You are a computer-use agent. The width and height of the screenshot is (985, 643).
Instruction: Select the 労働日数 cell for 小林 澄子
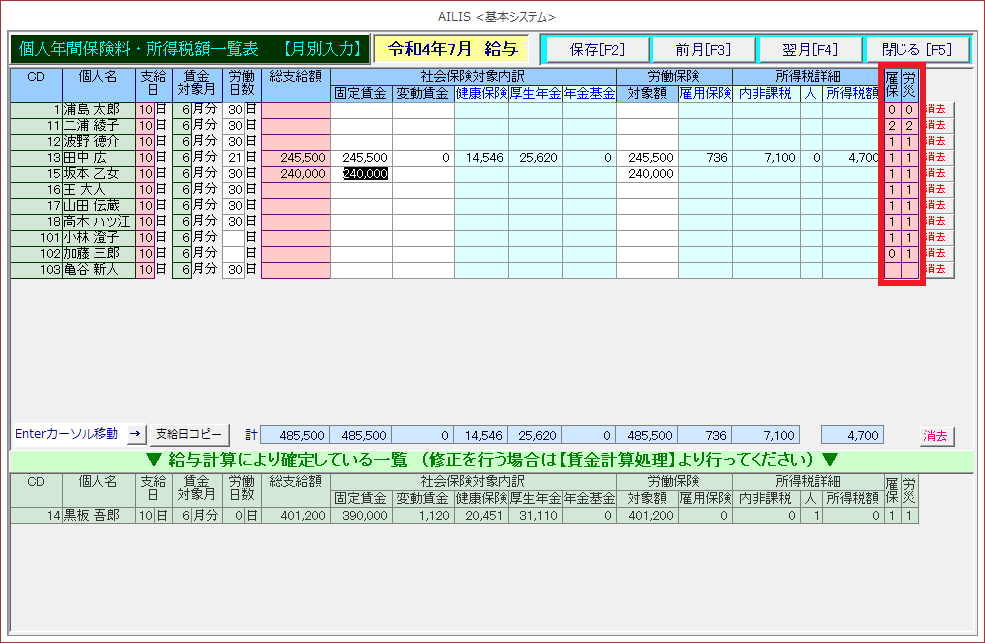(x=233, y=238)
